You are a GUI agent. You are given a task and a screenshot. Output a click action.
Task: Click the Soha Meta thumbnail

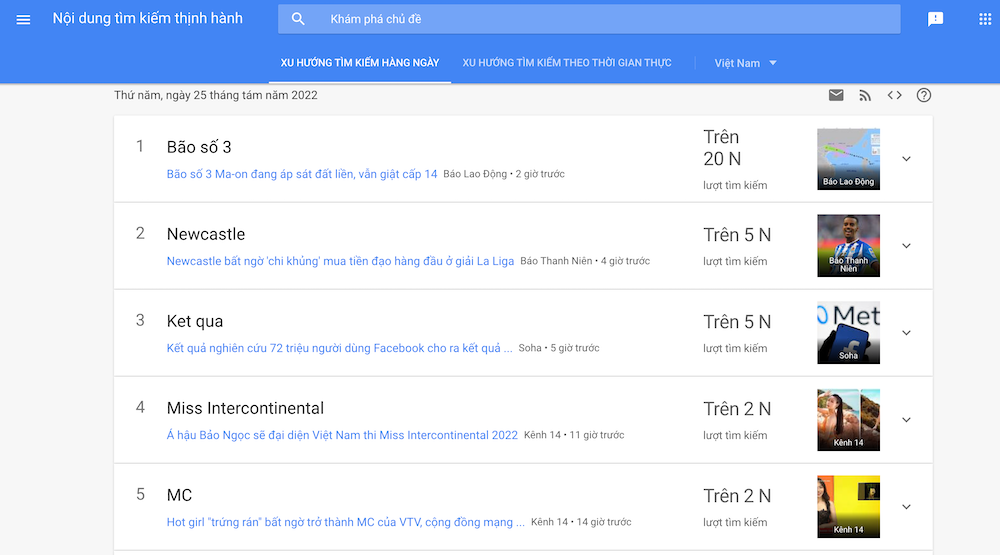pyautogui.click(x=848, y=333)
